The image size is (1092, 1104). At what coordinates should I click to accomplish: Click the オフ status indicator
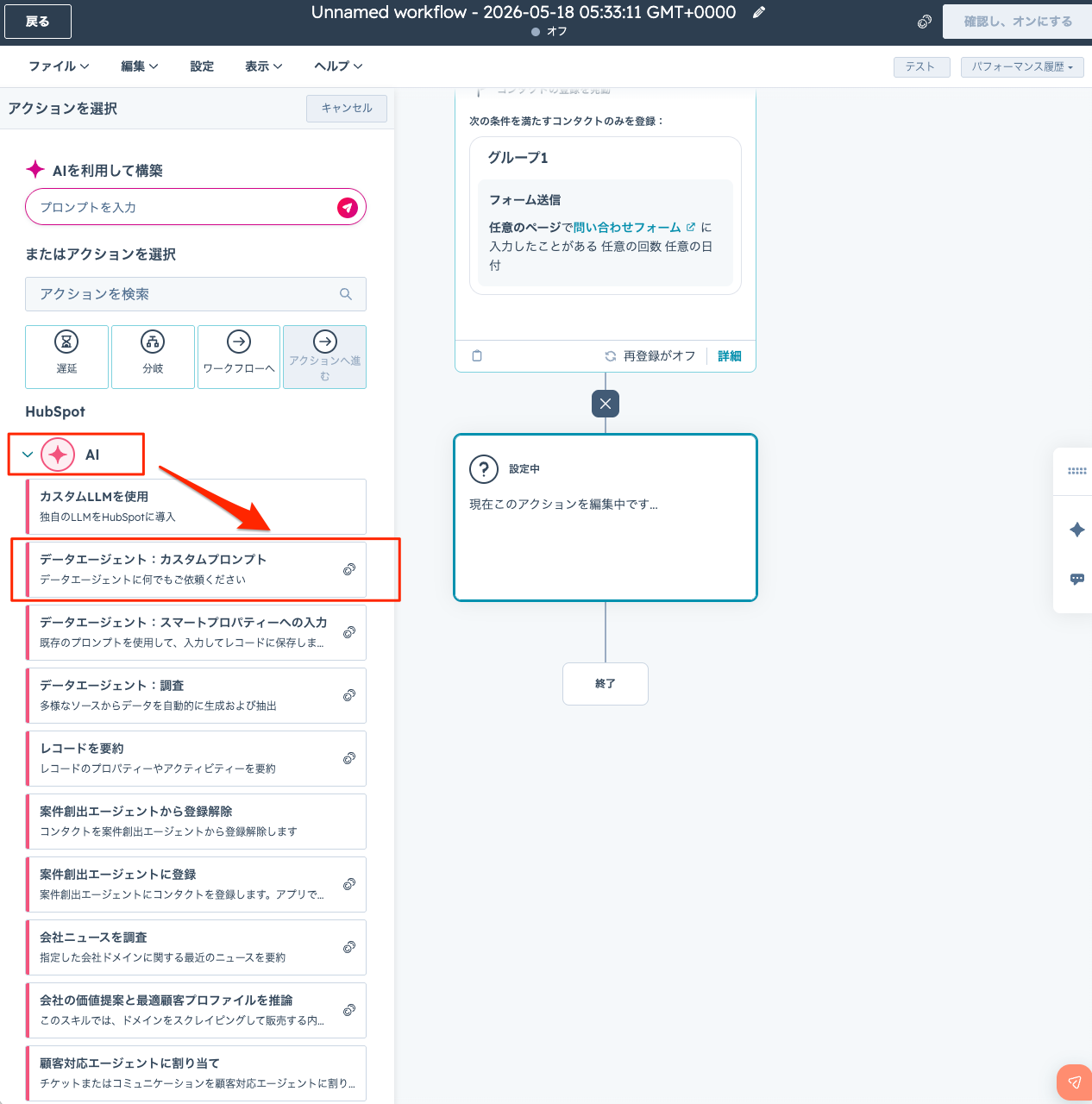coord(549,31)
